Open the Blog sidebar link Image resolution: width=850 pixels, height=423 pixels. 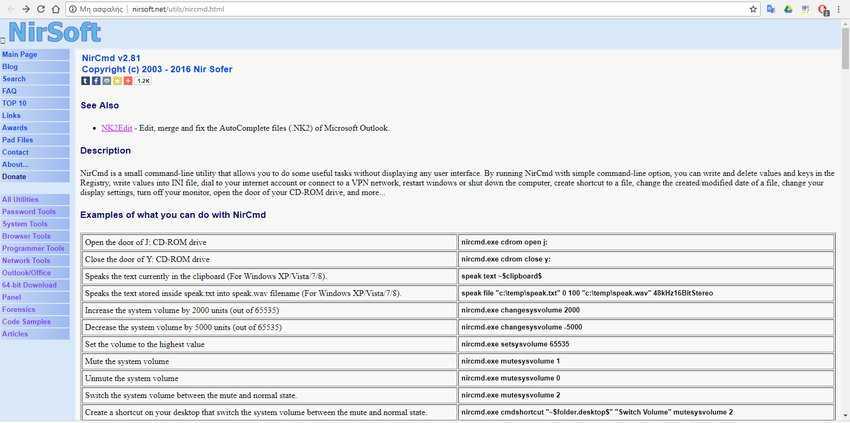click(35, 67)
